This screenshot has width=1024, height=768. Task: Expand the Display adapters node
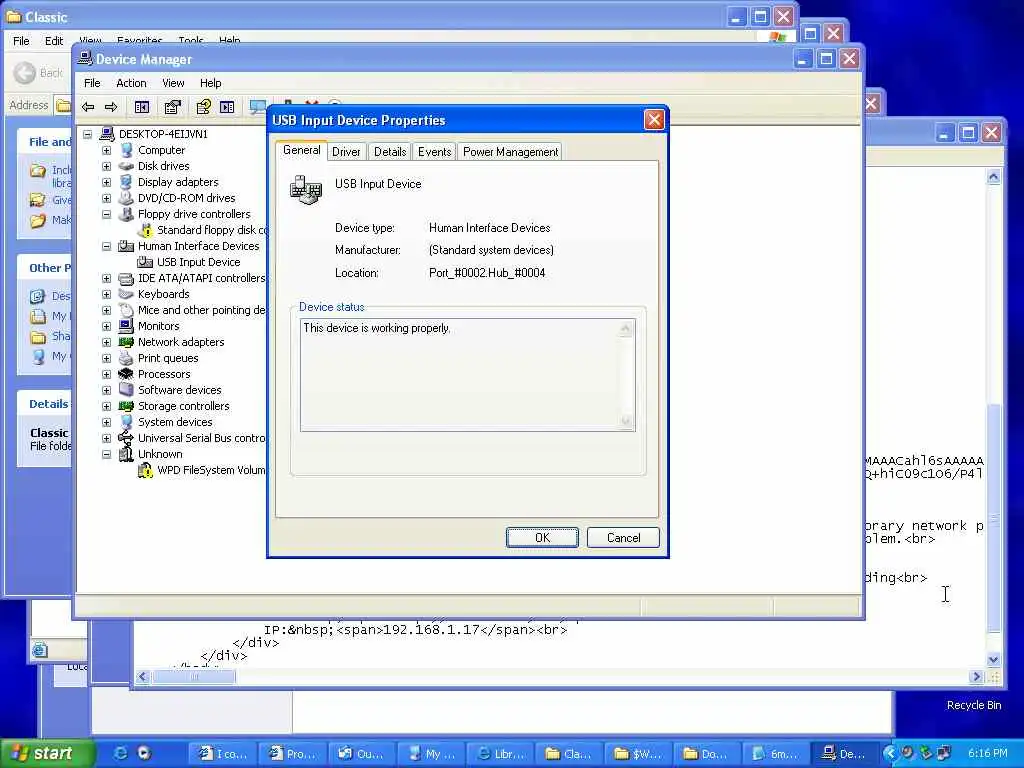(106, 182)
